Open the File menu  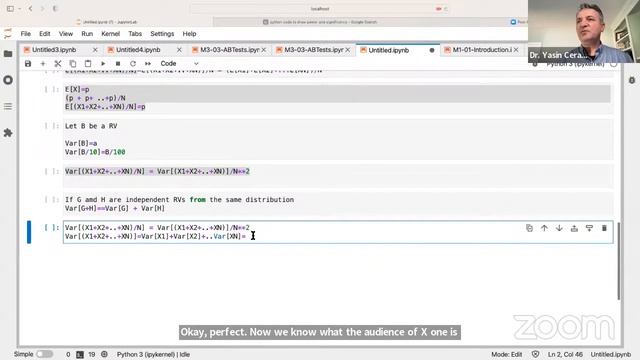click(26, 34)
